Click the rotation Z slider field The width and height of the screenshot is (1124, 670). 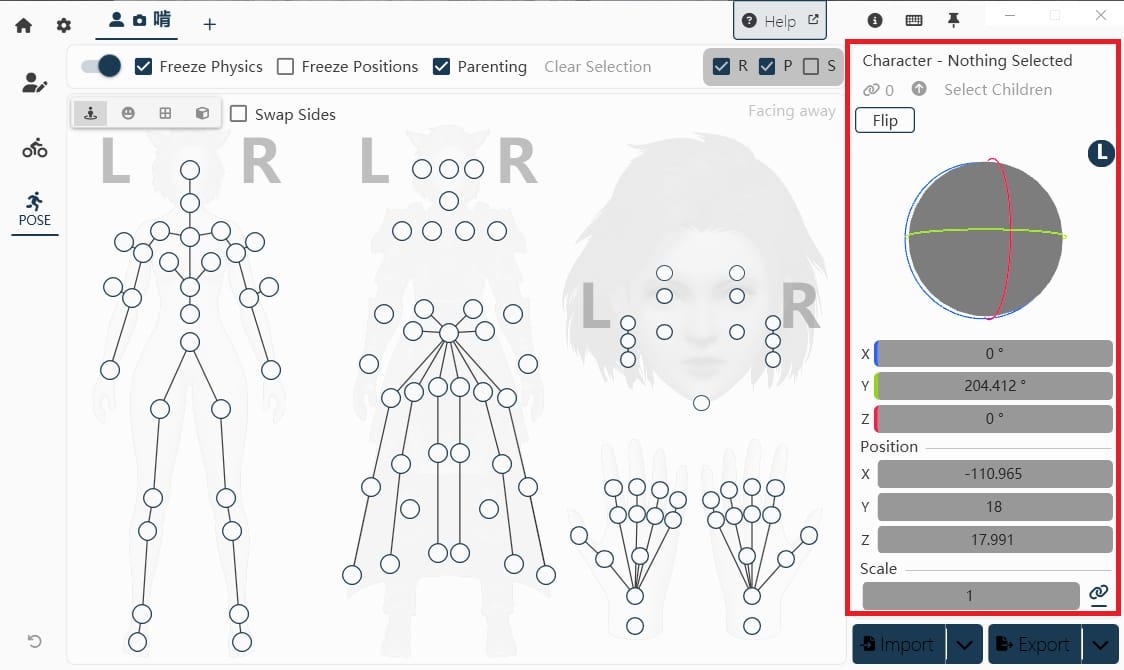(994, 418)
